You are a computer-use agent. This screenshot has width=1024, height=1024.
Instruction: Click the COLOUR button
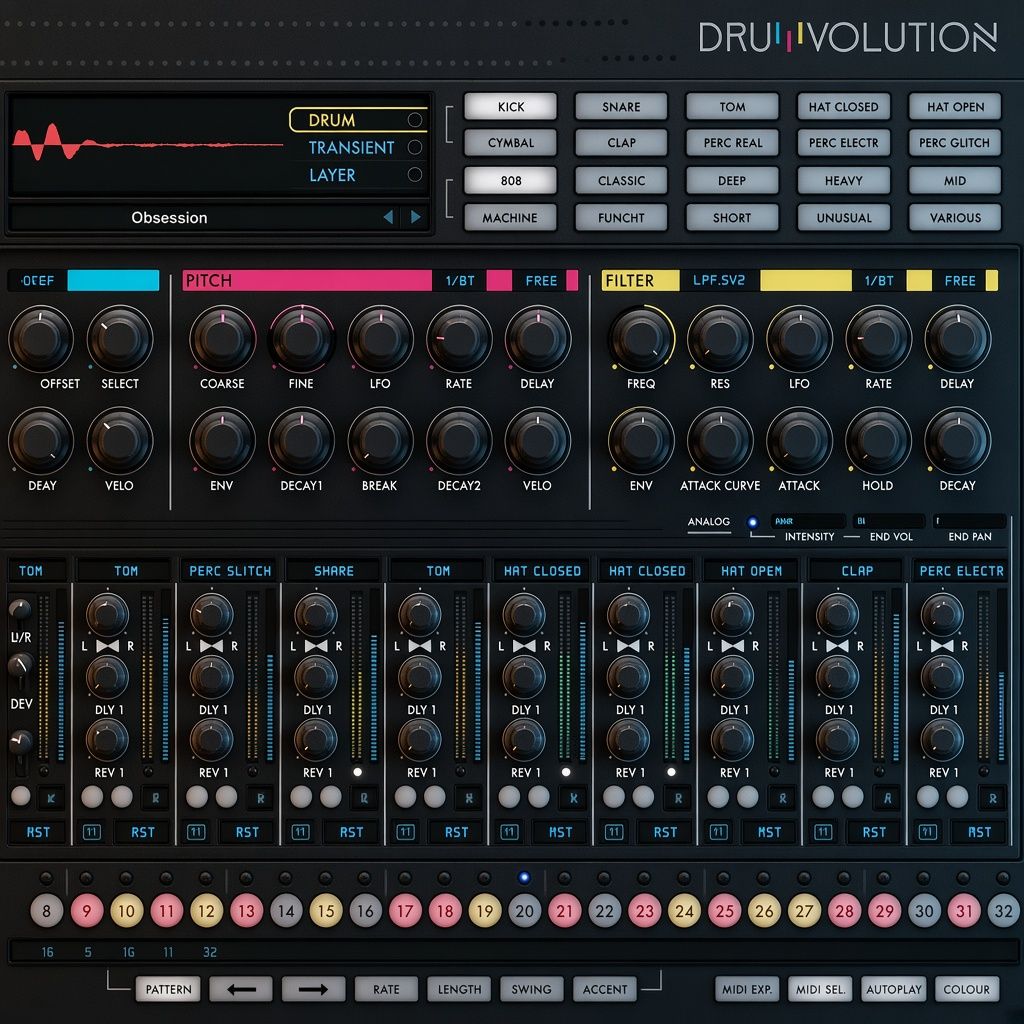click(x=967, y=989)
